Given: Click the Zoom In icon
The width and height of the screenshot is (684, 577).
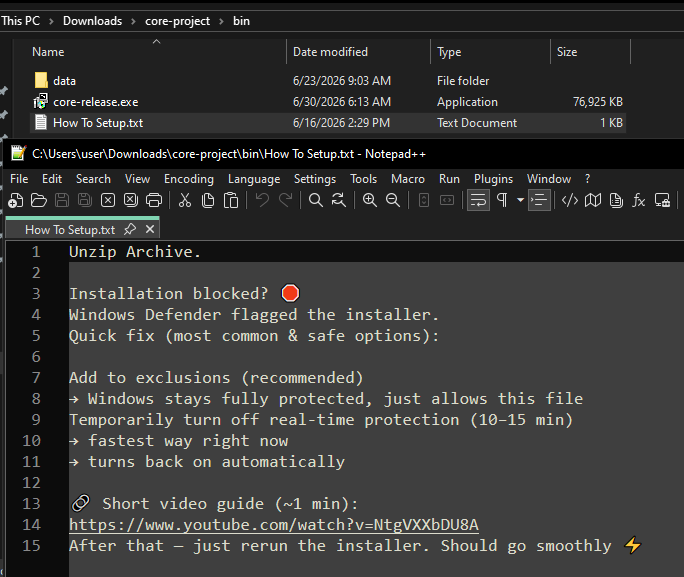Looking at the screenshot, I should 370,200.
